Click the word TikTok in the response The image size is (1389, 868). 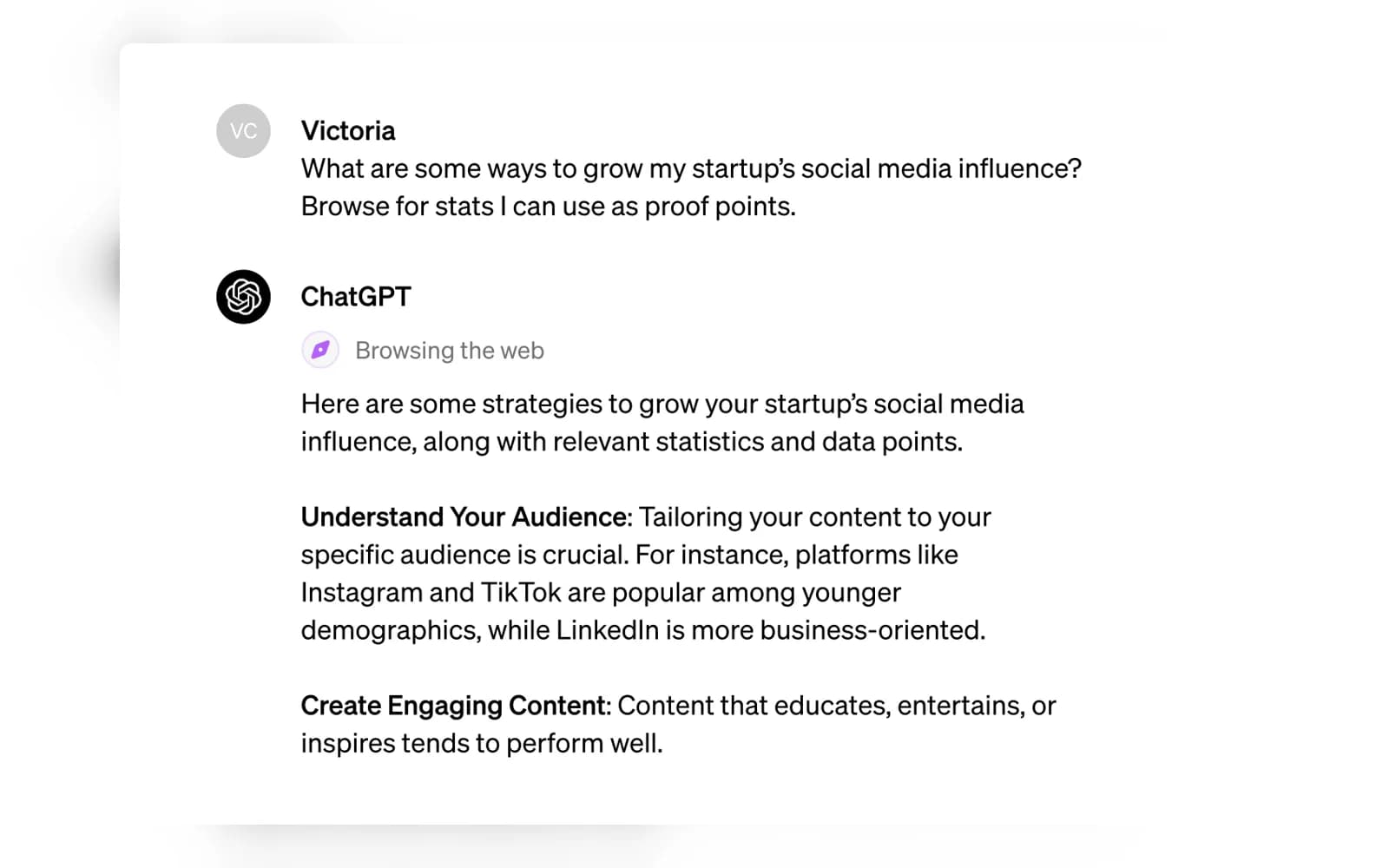tap(521, 593)
